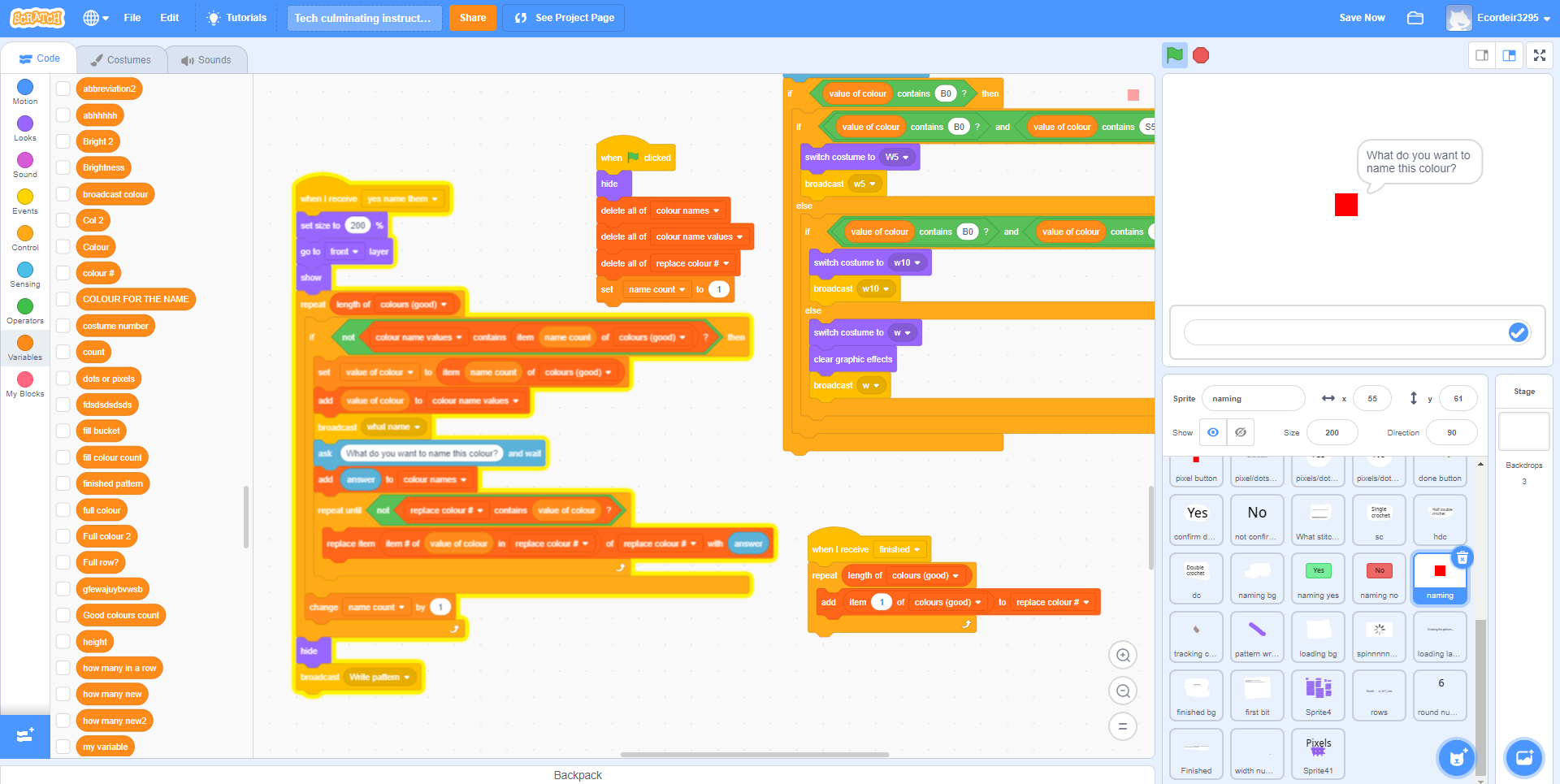Image resolution: width=1560 pixels, height=784 pixels.
Task: Check the abbreviation2 variable monitor box
Action: click(x=63, y=89)
